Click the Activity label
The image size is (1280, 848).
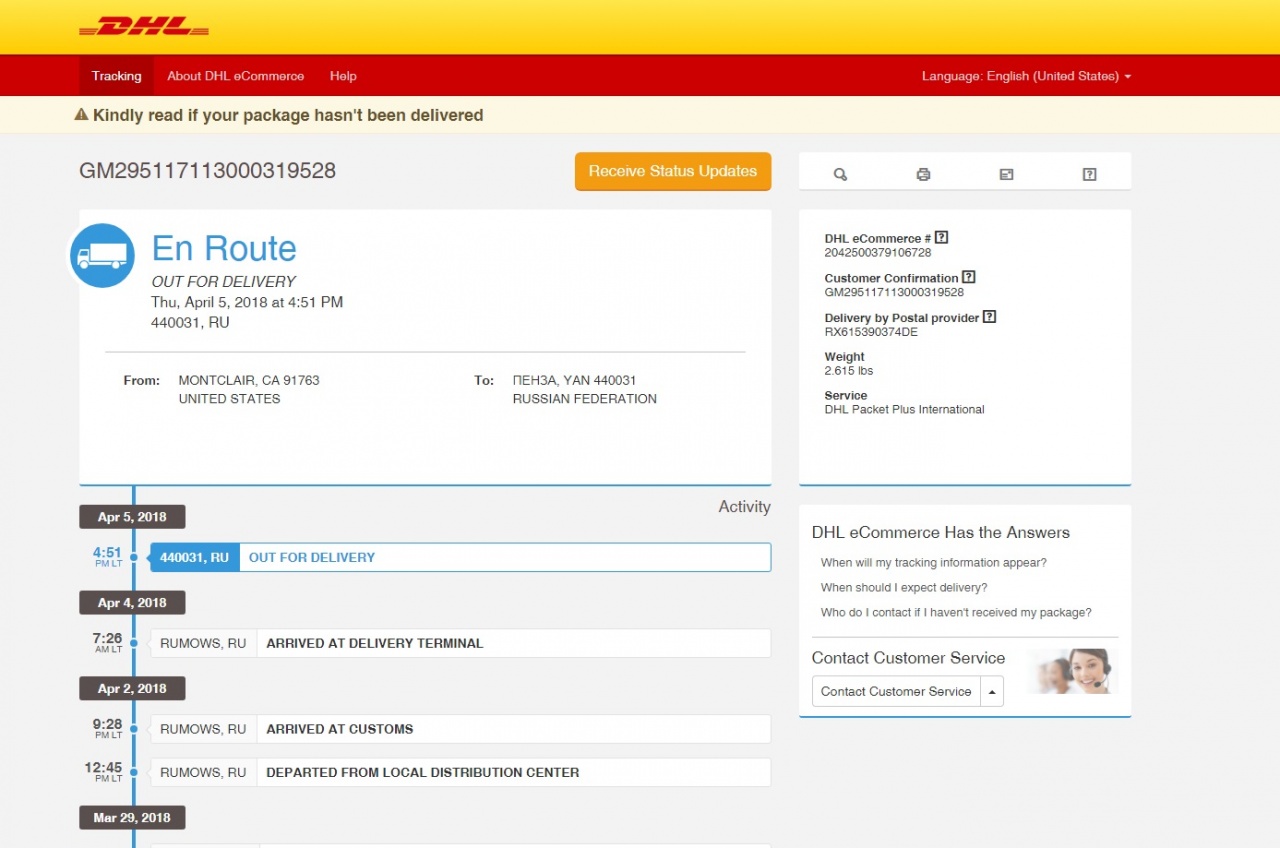click(744, 507)
